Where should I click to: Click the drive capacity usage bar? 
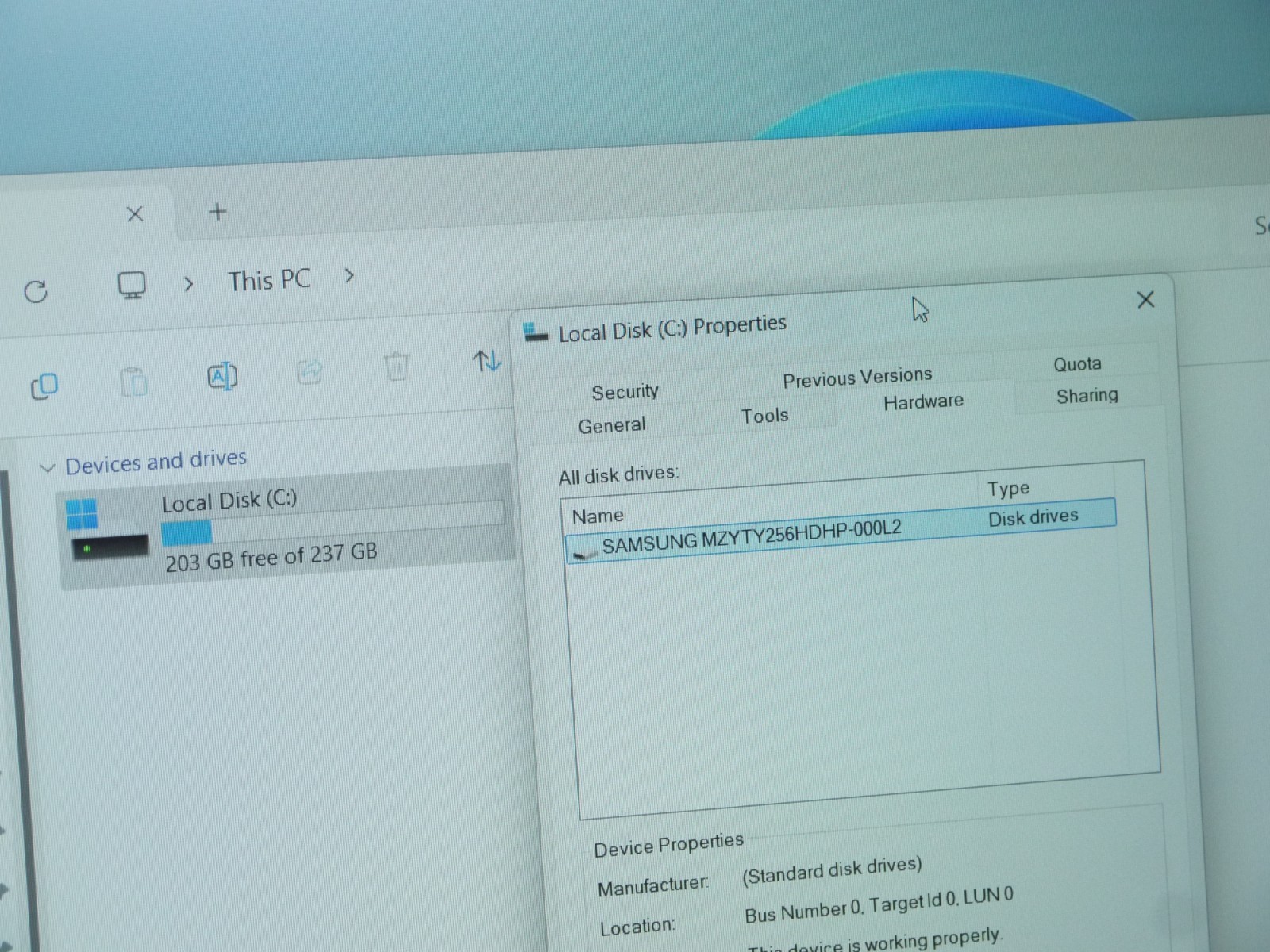click(332, 523)
